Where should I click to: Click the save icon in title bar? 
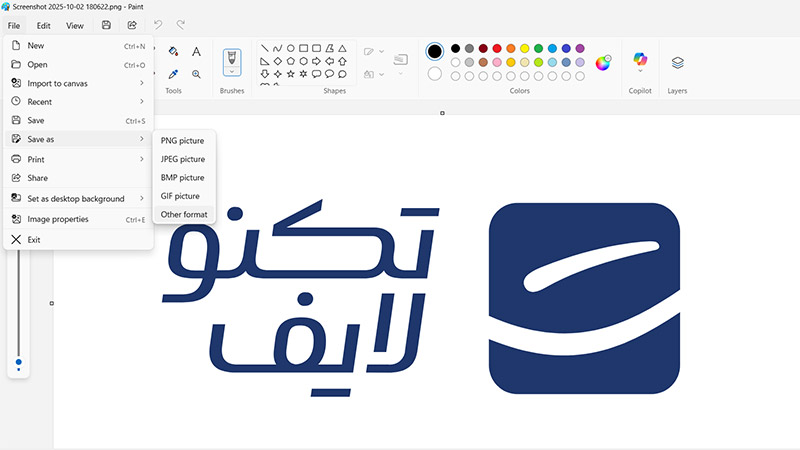click(x=106, y=25)
